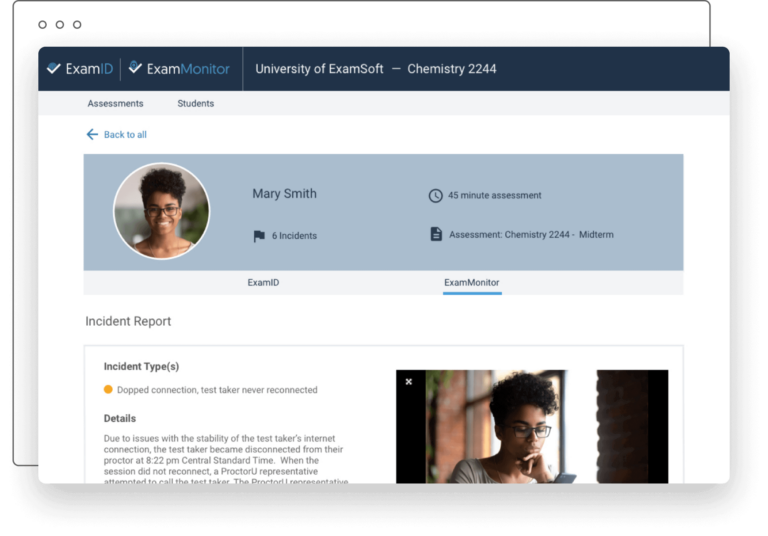
Task: Click the Dopped connection incident type text
Action: point(217,390)
